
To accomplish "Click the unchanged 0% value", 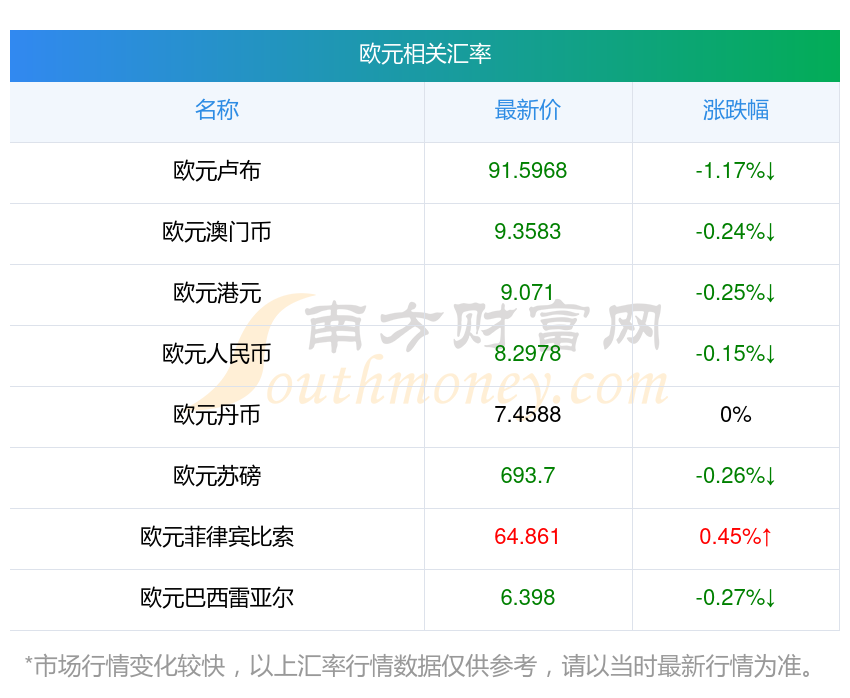I will (x=736, y=415).
